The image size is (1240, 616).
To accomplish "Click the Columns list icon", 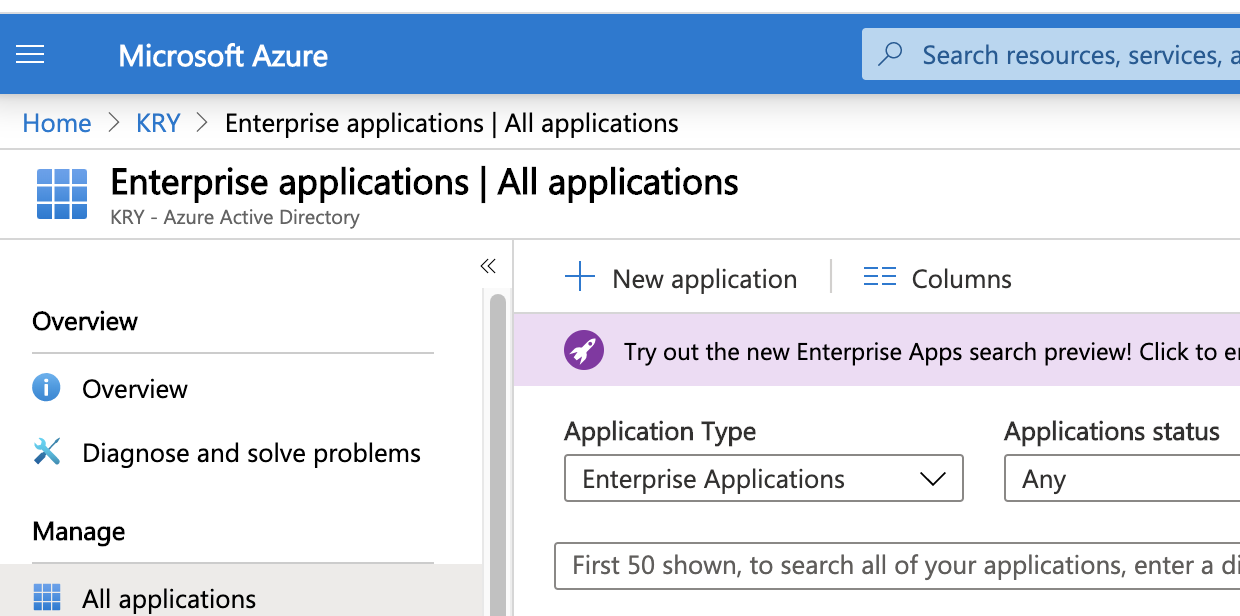I will point(880,278).
